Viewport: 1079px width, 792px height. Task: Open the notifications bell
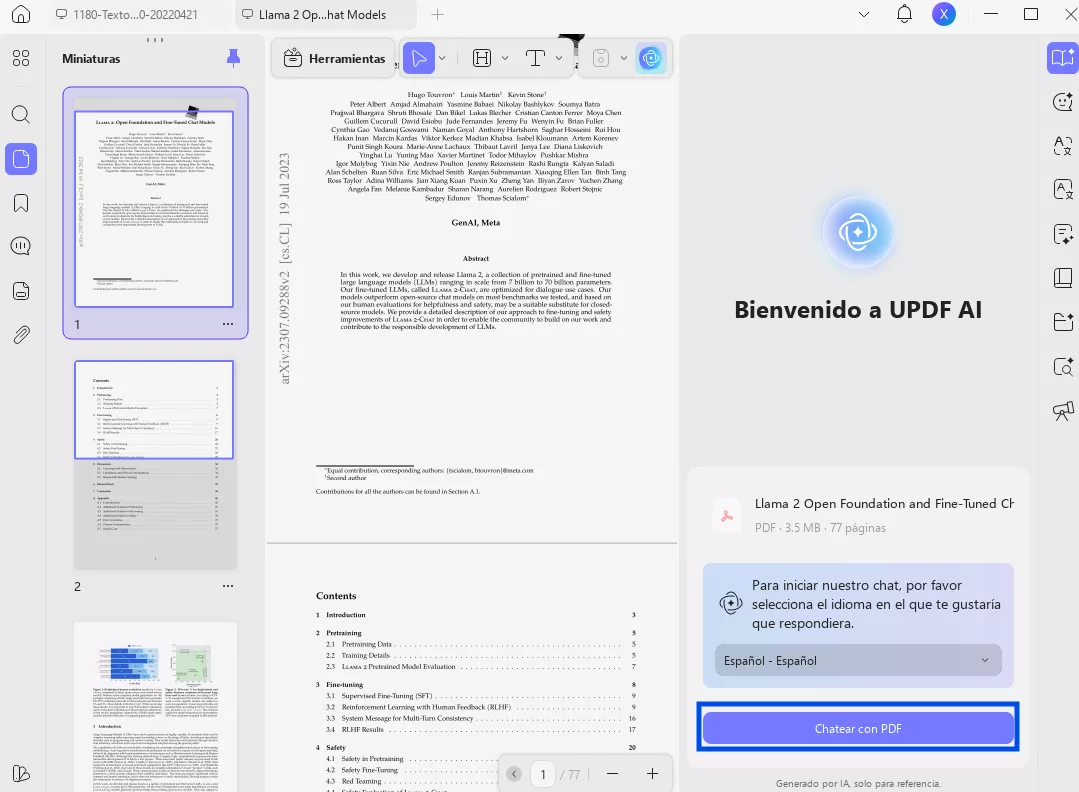click(x=904, y=14)
